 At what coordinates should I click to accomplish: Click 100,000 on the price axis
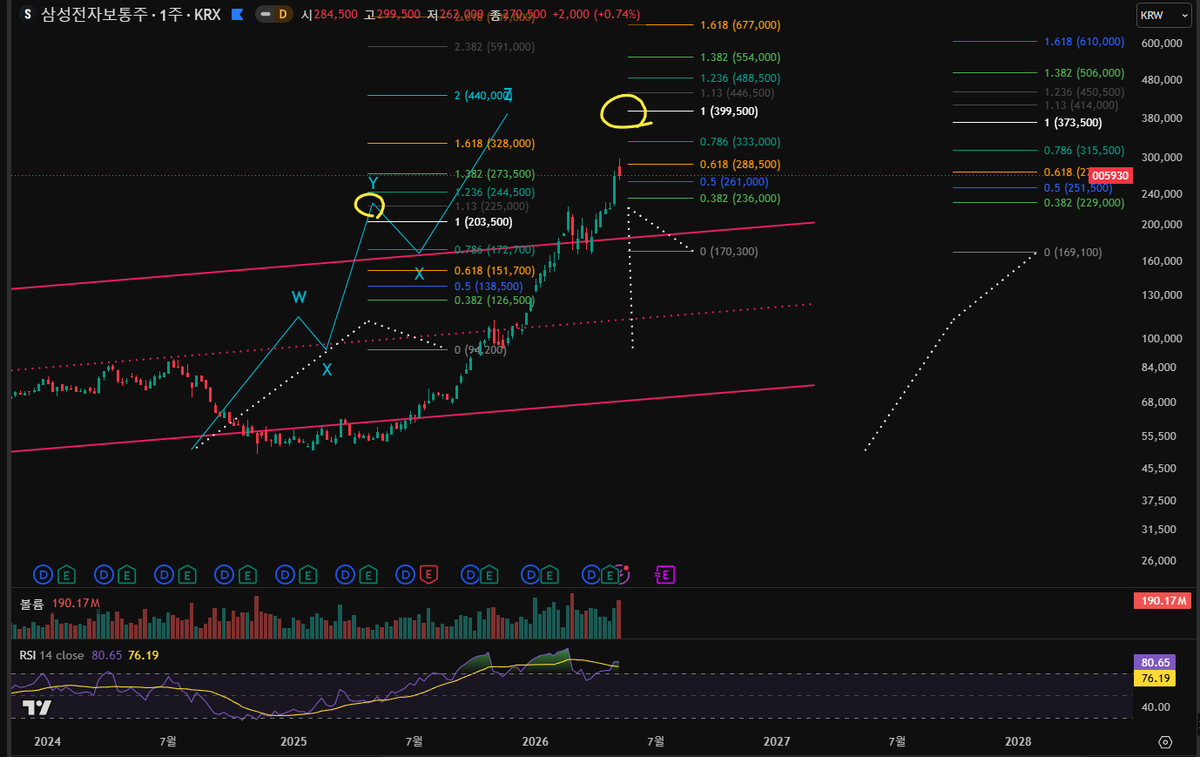(1161, 339)
